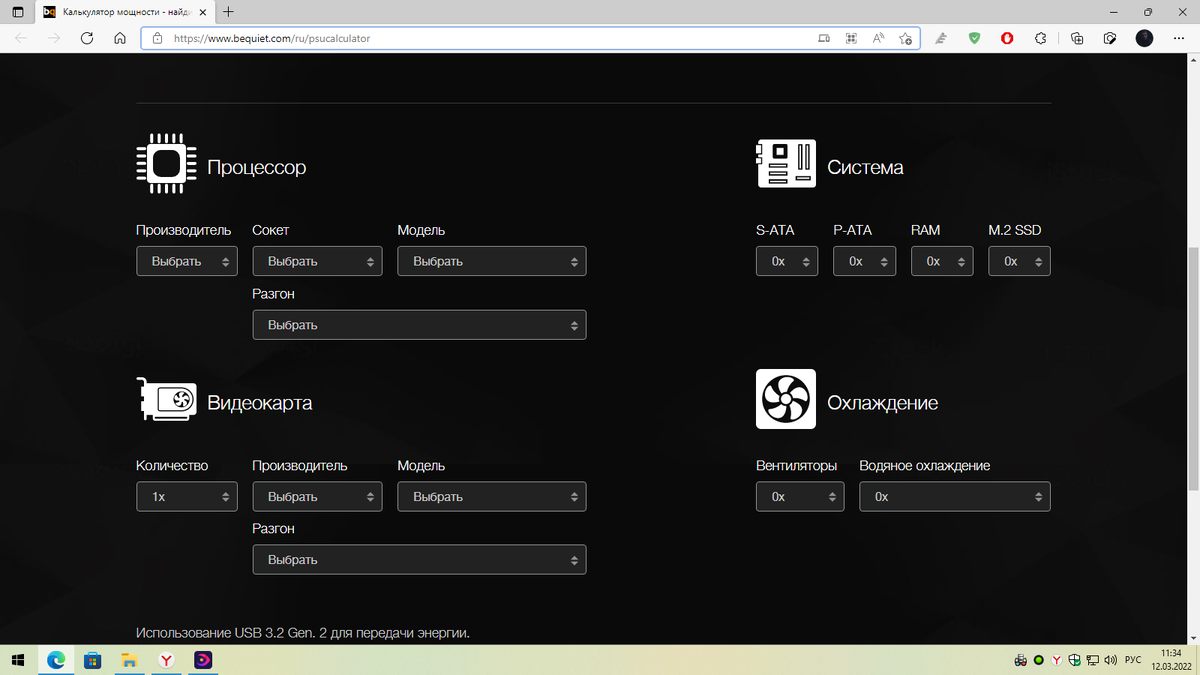Click the USB 3.2 Gen. 2 text line
Screen dimensions: 1200x675
pyautogui.click(x=303, y=633)
